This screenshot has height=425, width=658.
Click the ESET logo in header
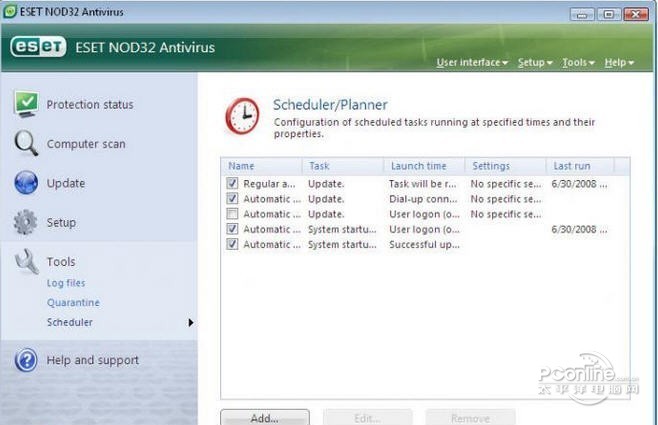38,47
